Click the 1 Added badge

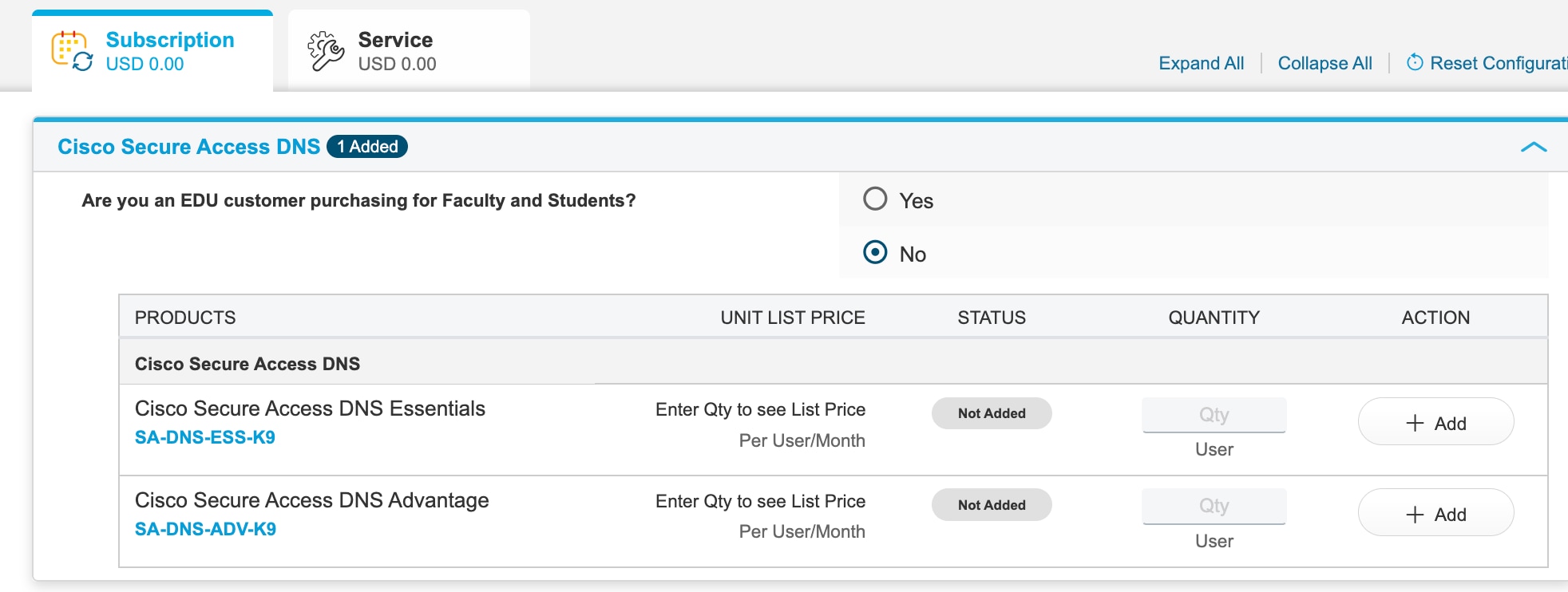point(367,147)
